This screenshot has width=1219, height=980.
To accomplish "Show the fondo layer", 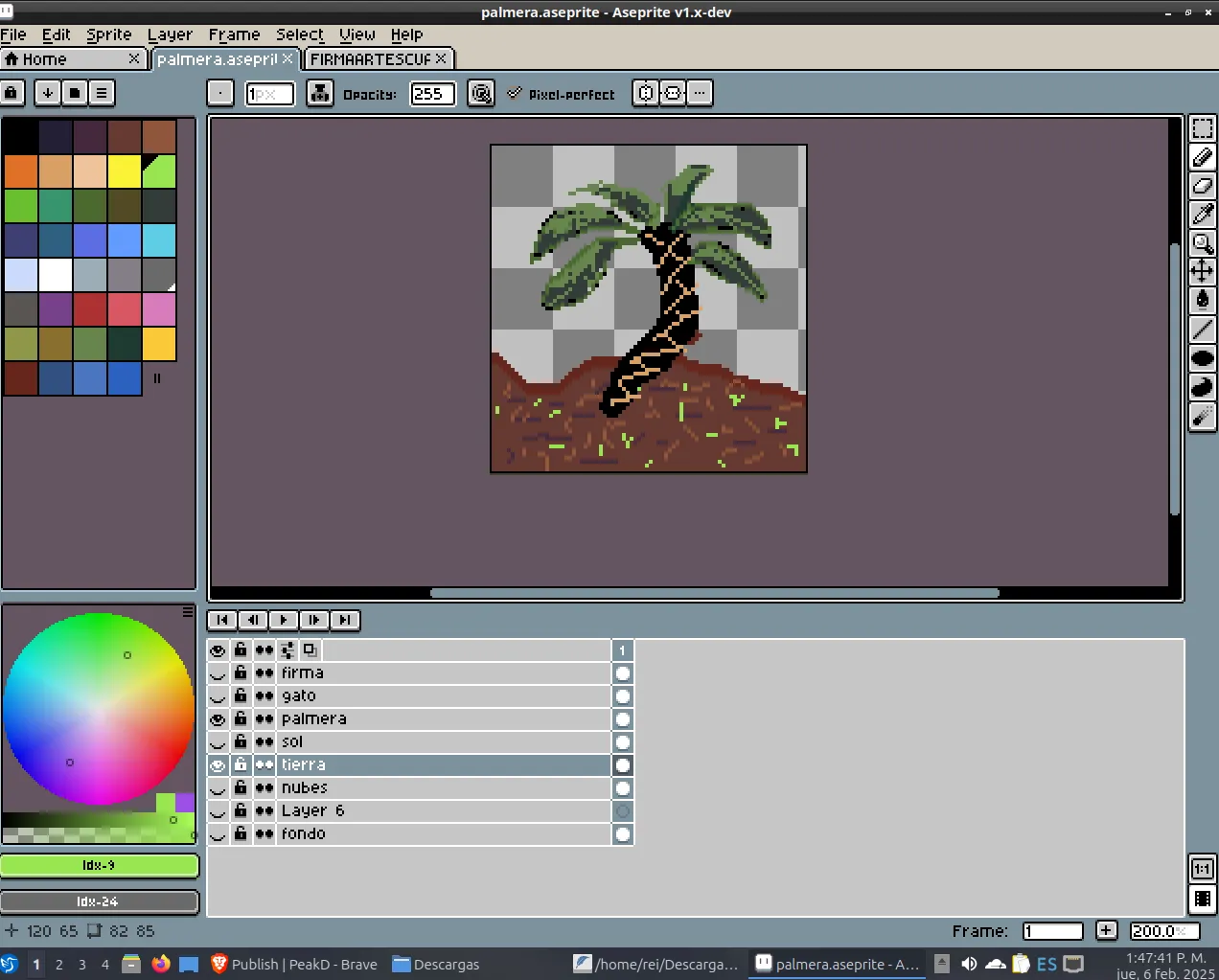I will click(218, 834).
